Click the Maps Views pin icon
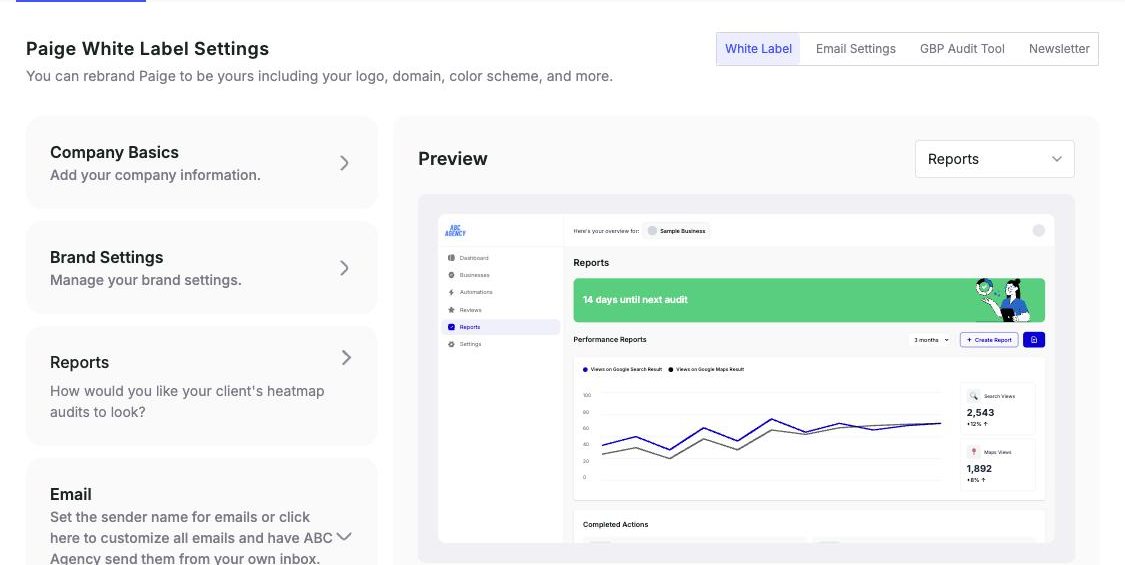The height and width of the screenshot is (565, 1125). coord(974,452)
